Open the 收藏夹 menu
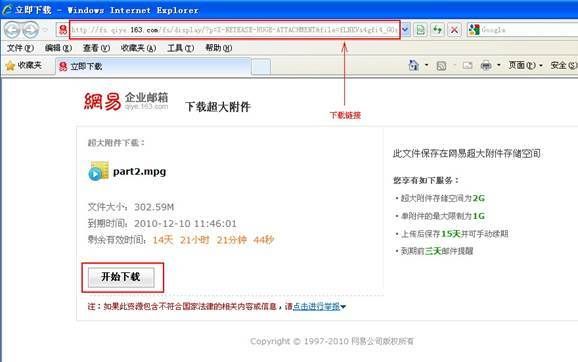Screen dimensions: 578x362 (x=138, y=48)
